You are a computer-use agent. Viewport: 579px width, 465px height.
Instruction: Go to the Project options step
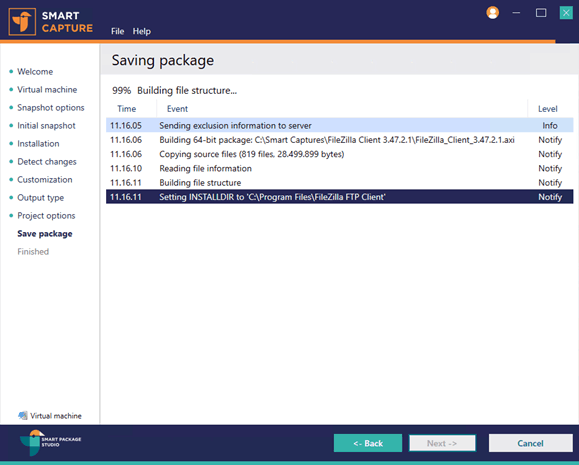point(47,216)
